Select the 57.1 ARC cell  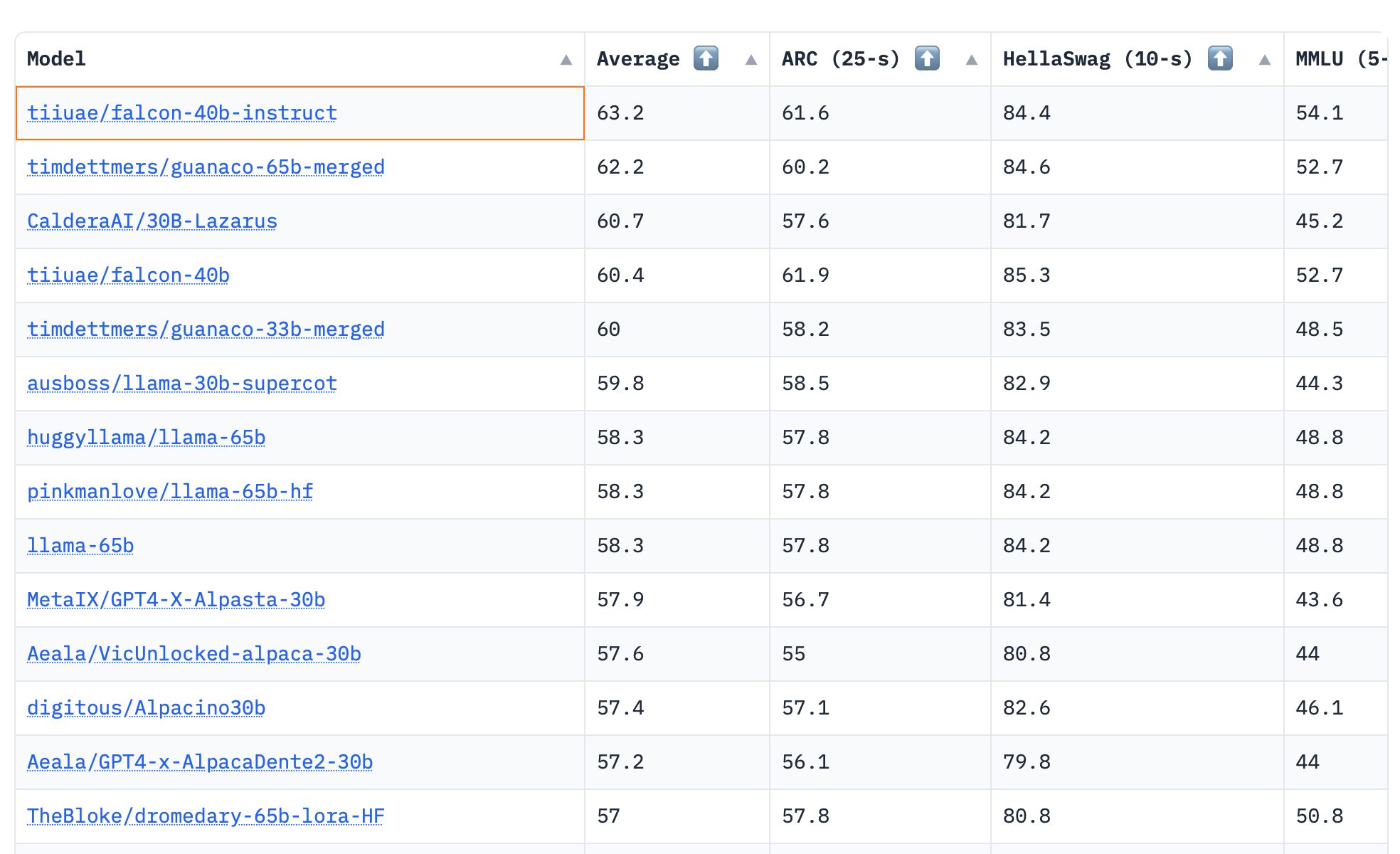point(880,708)
